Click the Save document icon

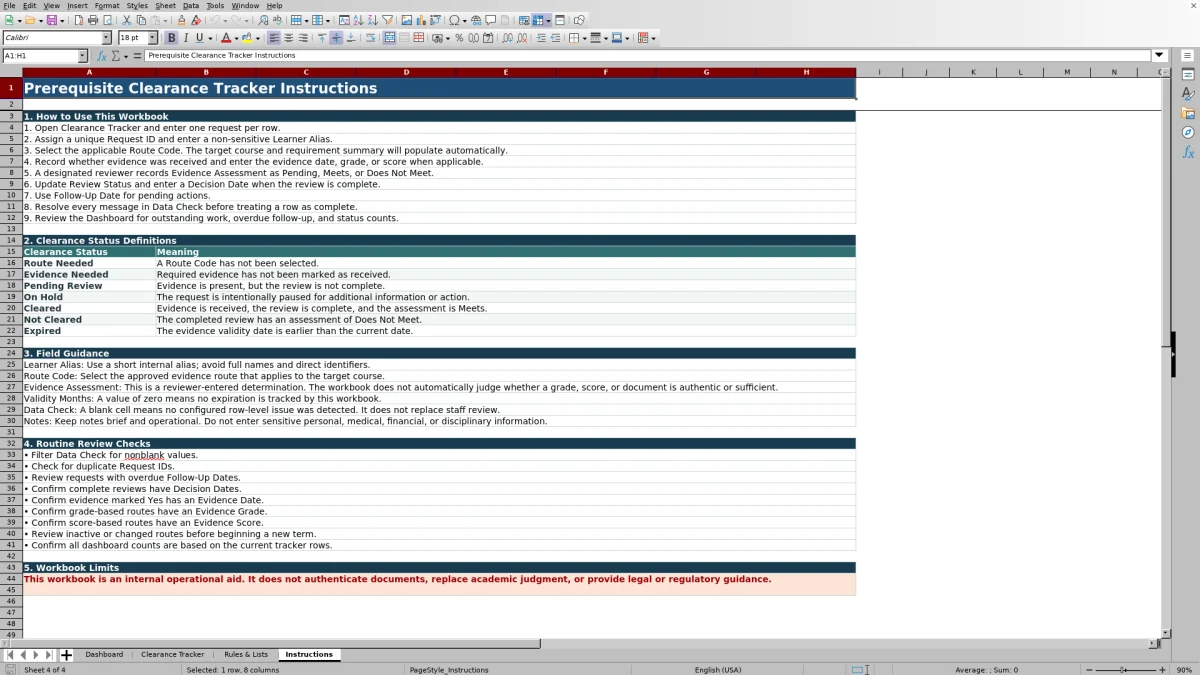point(51,20)
